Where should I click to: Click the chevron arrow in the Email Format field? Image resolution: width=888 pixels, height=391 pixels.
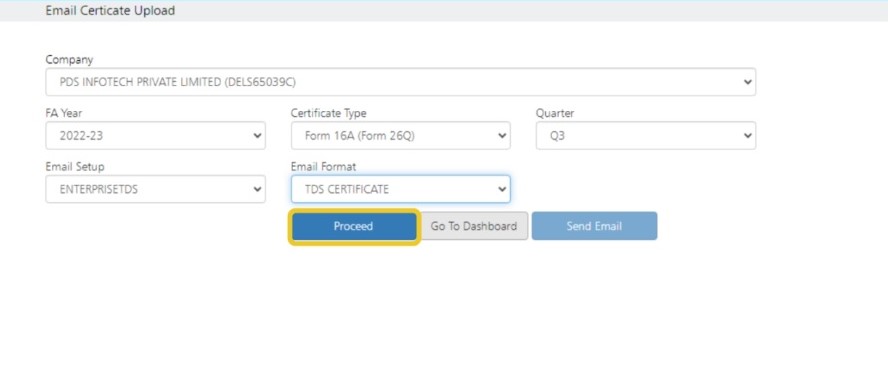pos(502,189)
